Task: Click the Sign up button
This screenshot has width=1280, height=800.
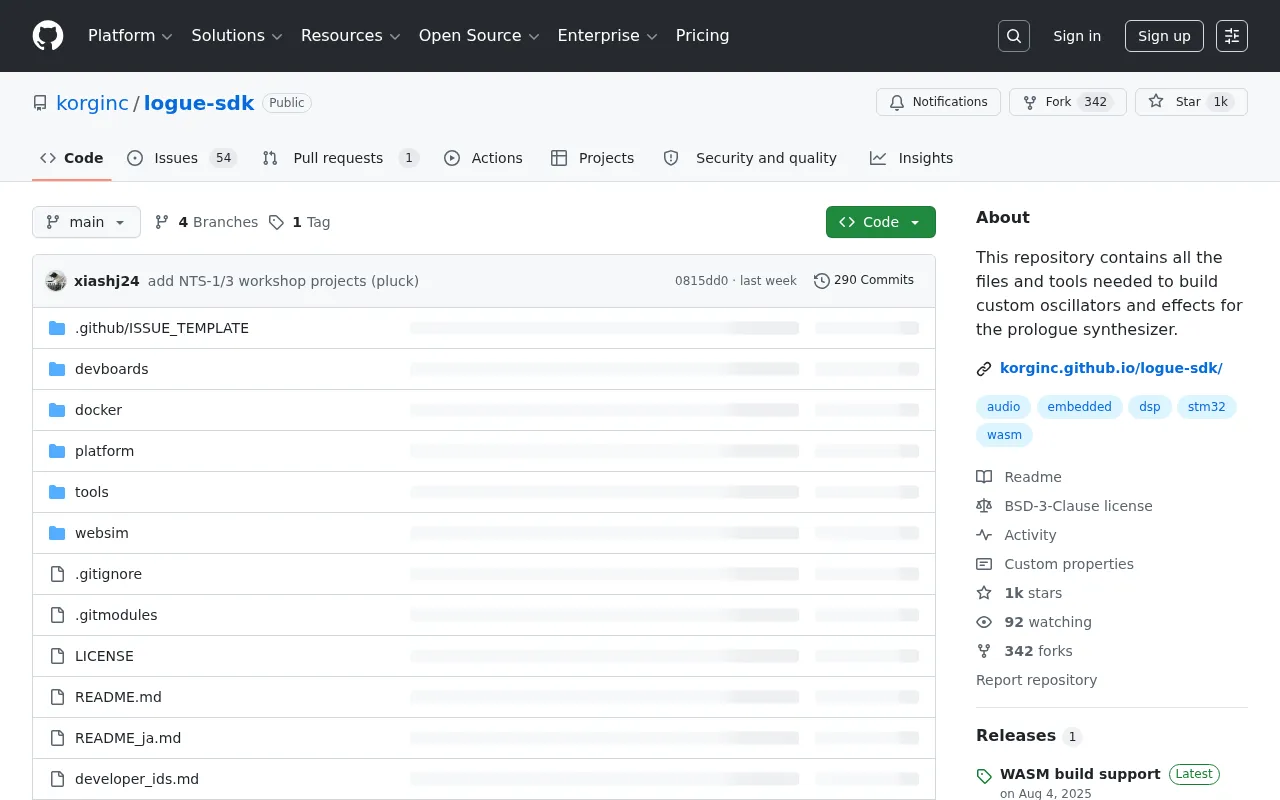Action: pyautogui.click(x=1164, y=36)
